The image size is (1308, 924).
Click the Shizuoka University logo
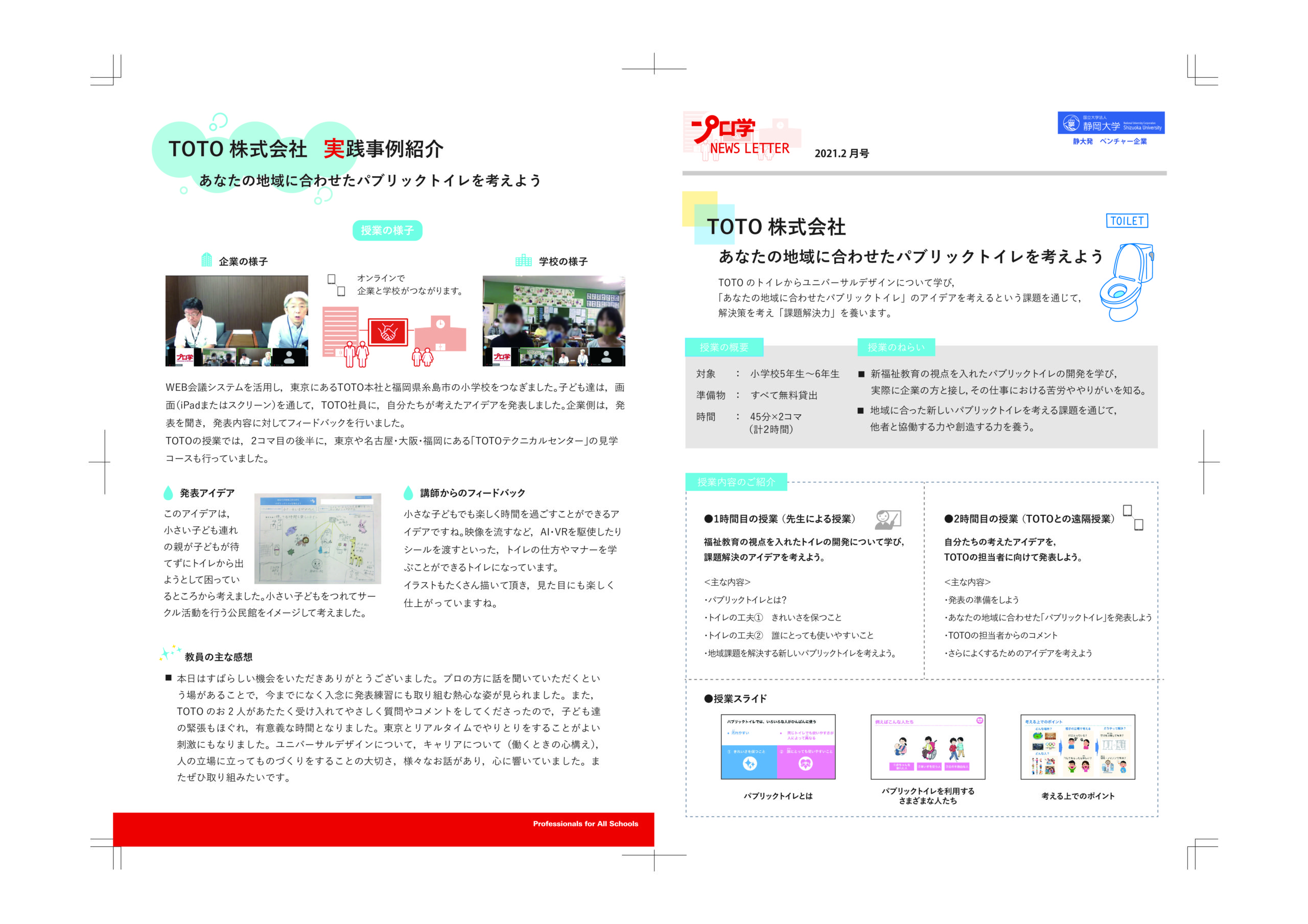[x=1110, y=124]
